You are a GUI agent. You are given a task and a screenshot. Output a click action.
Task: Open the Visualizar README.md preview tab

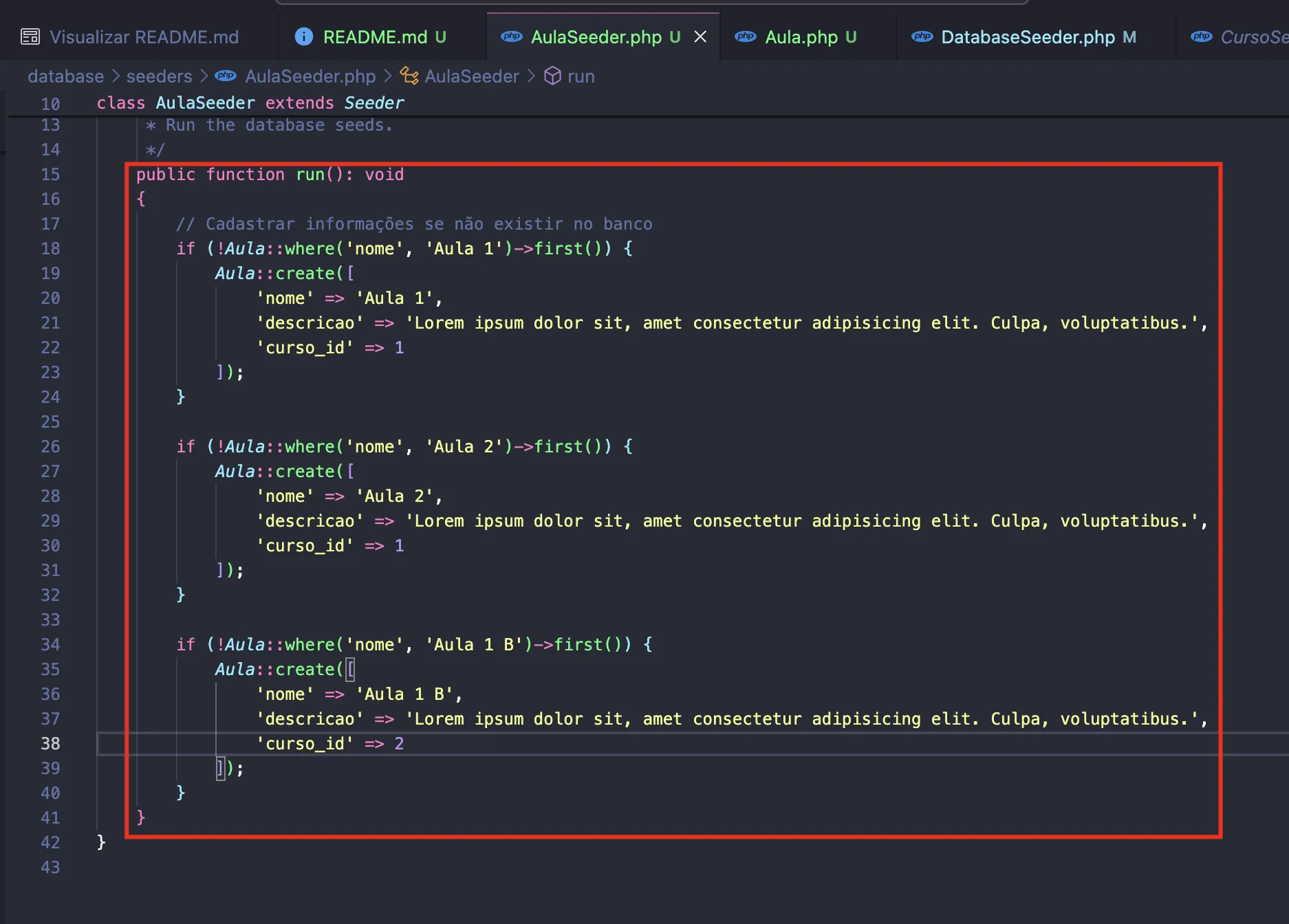144,37
